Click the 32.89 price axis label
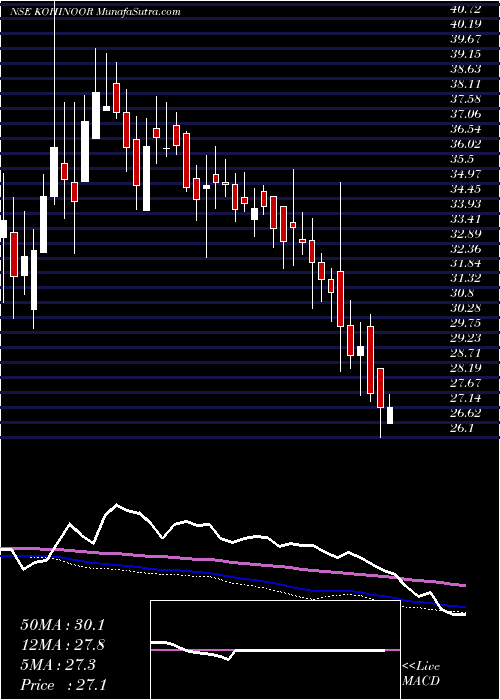This screenshot has width=500, height=700. 466,233
